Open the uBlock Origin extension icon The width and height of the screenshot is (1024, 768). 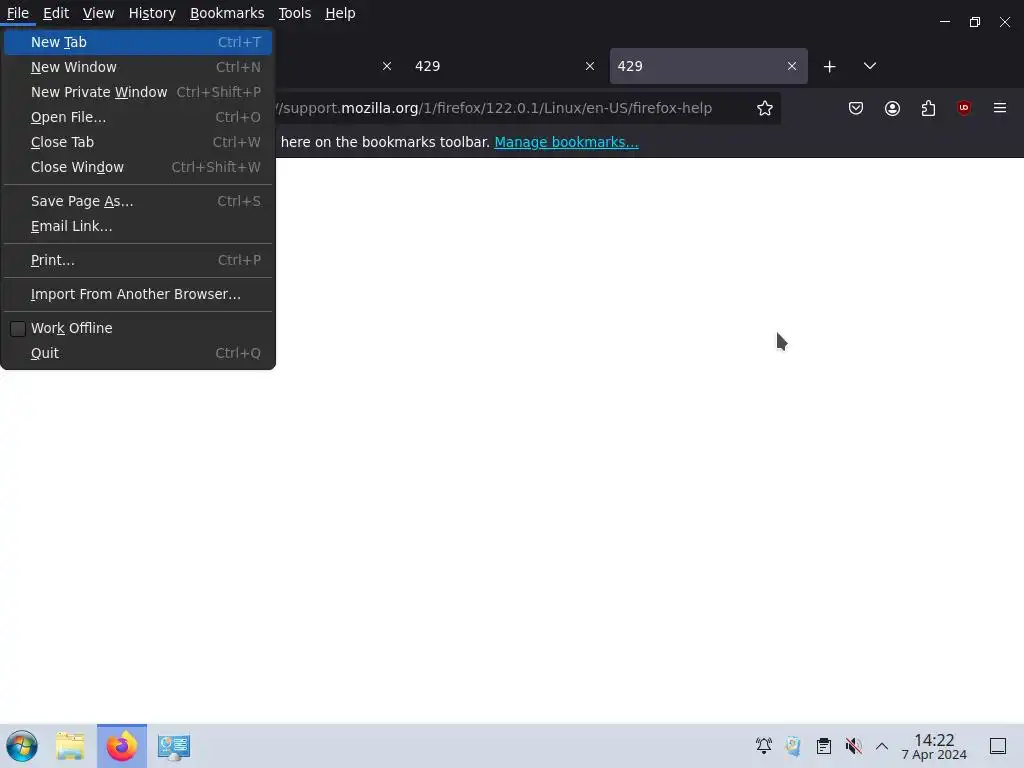[x=964, y=108]
